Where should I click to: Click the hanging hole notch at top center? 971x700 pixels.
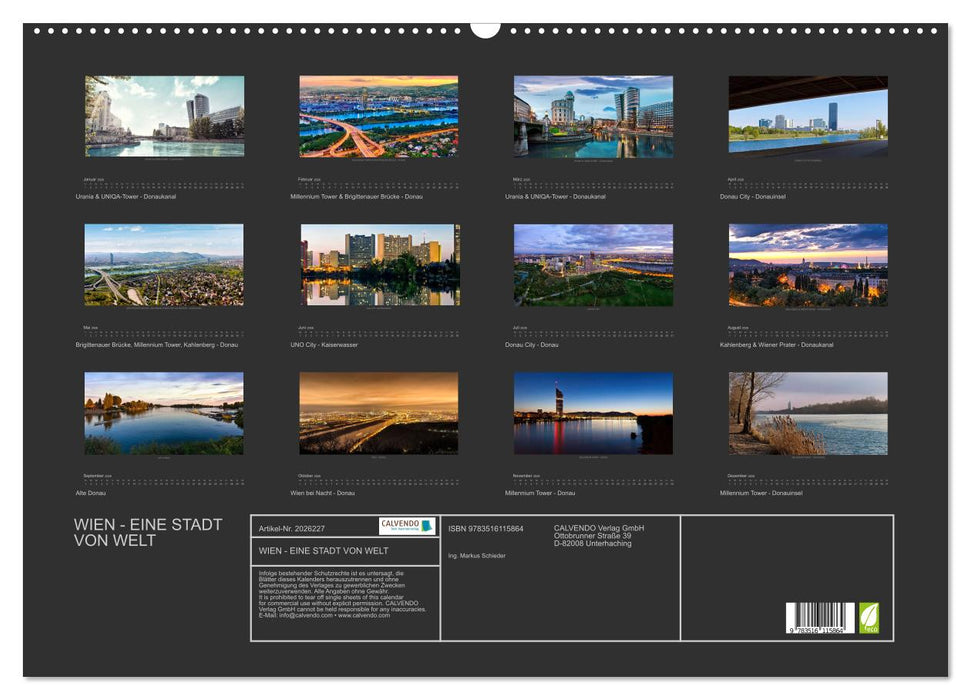click(x=485, y=29)
